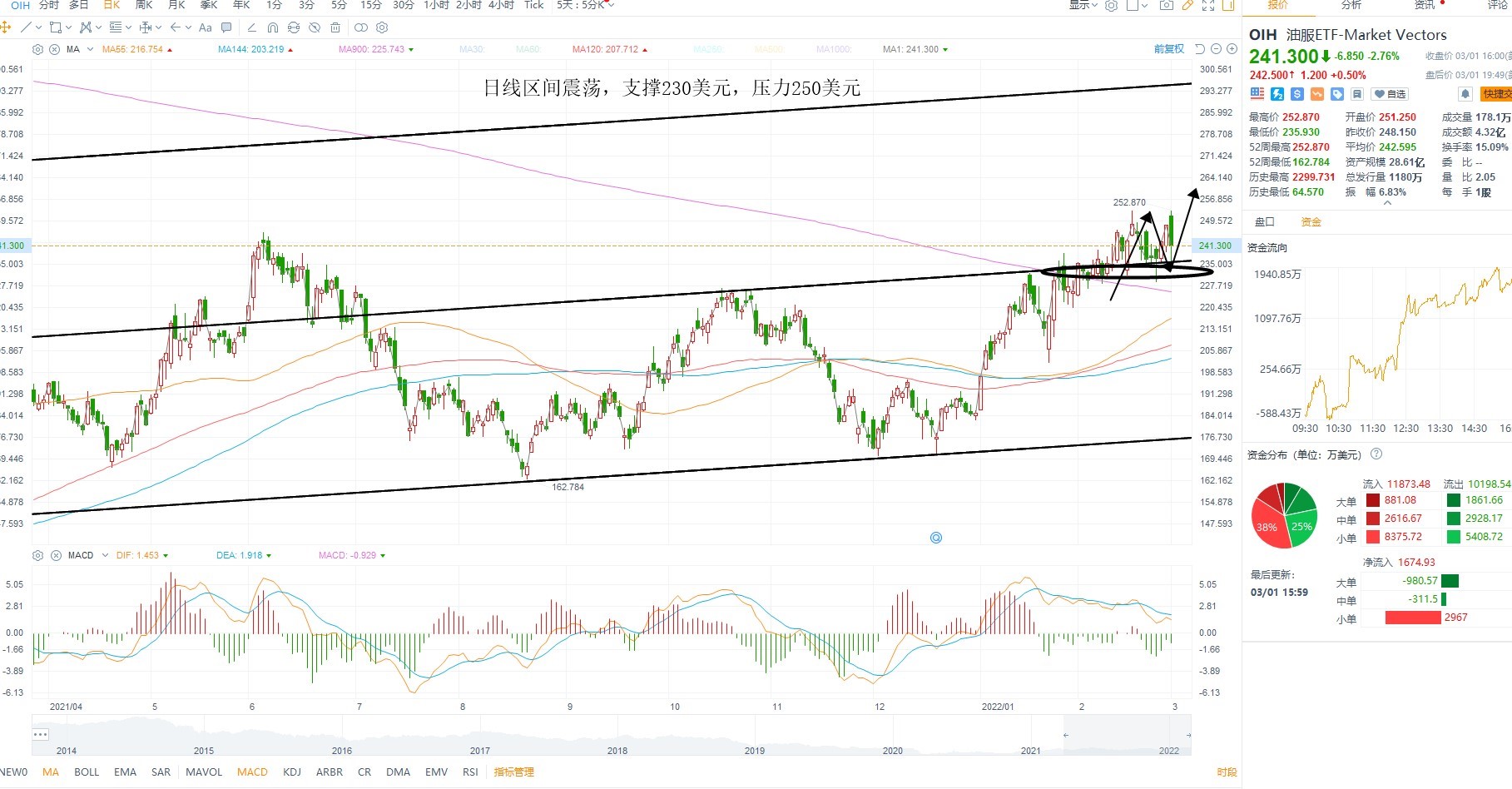Open the 前复权 adjustment dropdown
Screen dimensions: 1512x789
(1168, 49)
